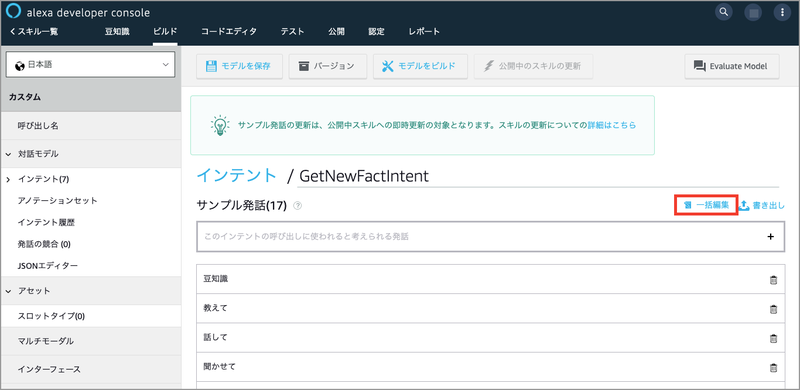The width and height of the screenshot is (800, 390).
Task: Go back to スキル一覧
Action: click(x=34, y=32)
